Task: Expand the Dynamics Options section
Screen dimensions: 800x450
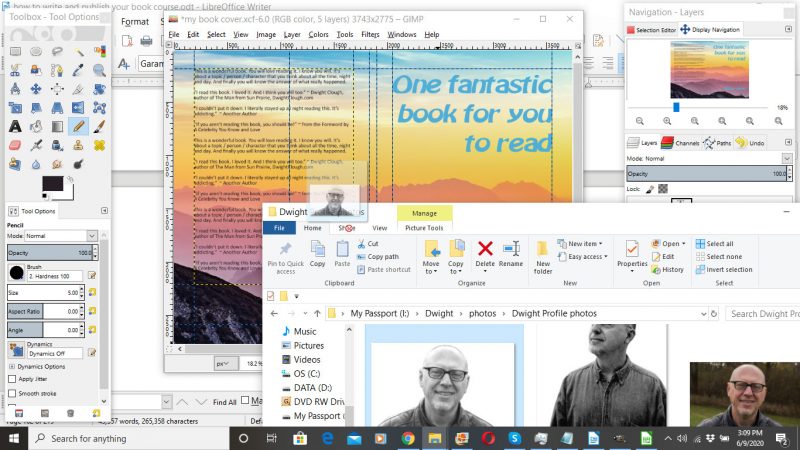Action: point(12,366)
